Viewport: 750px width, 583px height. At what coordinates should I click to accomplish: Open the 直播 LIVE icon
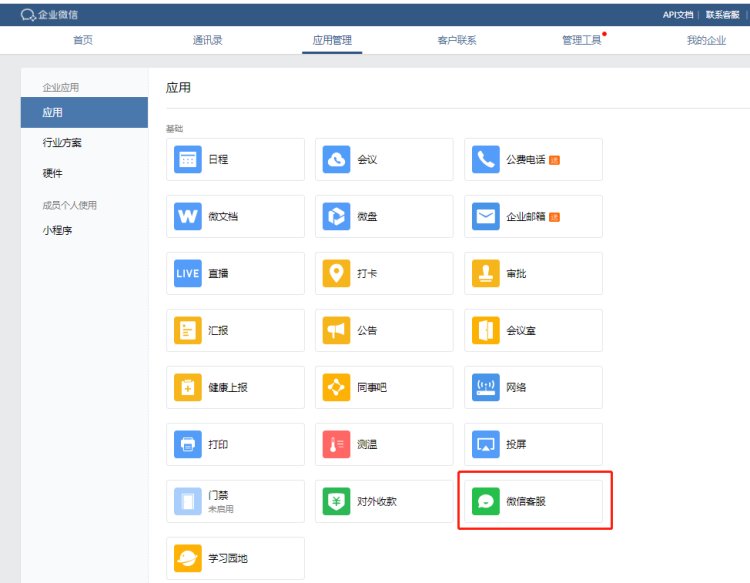point(188,273)
